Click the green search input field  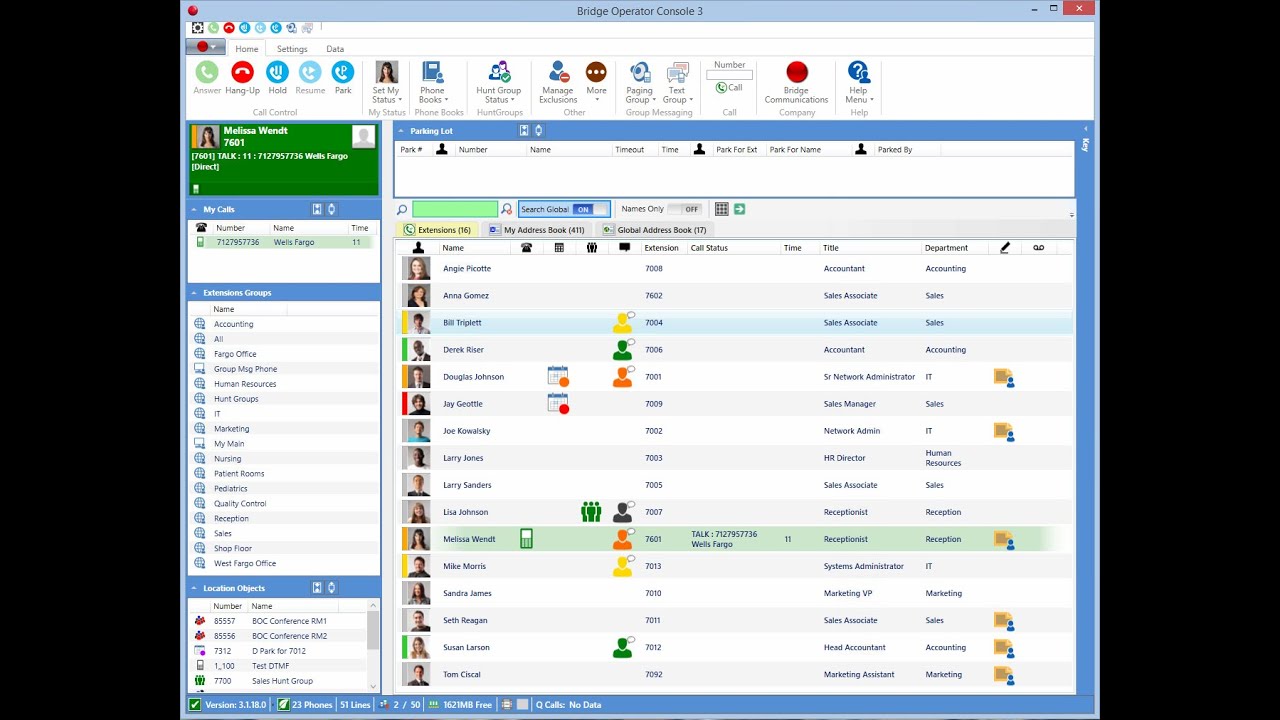tap(455, 209)
